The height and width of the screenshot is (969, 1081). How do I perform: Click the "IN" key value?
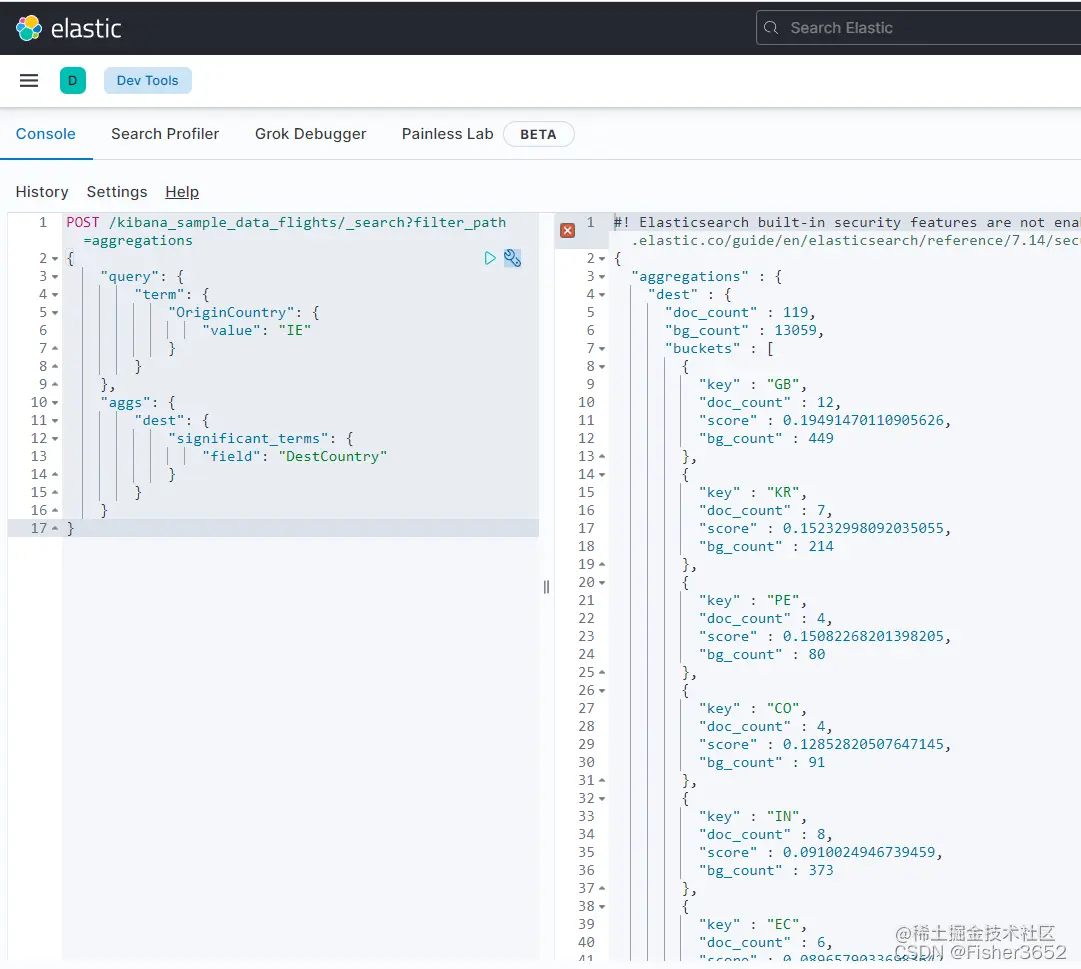point(782,817)
